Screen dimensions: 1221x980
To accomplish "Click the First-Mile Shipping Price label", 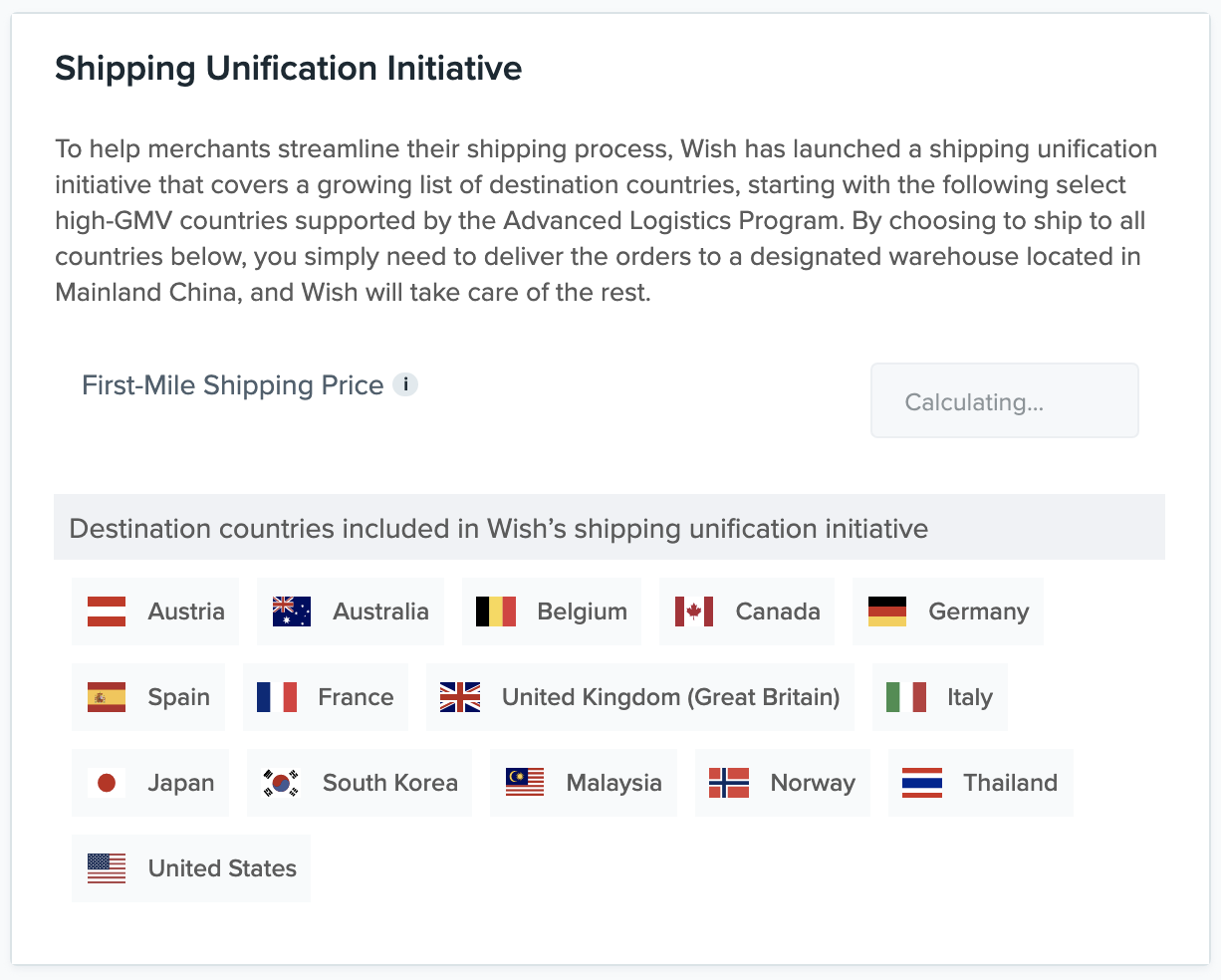I will (233, 385).
